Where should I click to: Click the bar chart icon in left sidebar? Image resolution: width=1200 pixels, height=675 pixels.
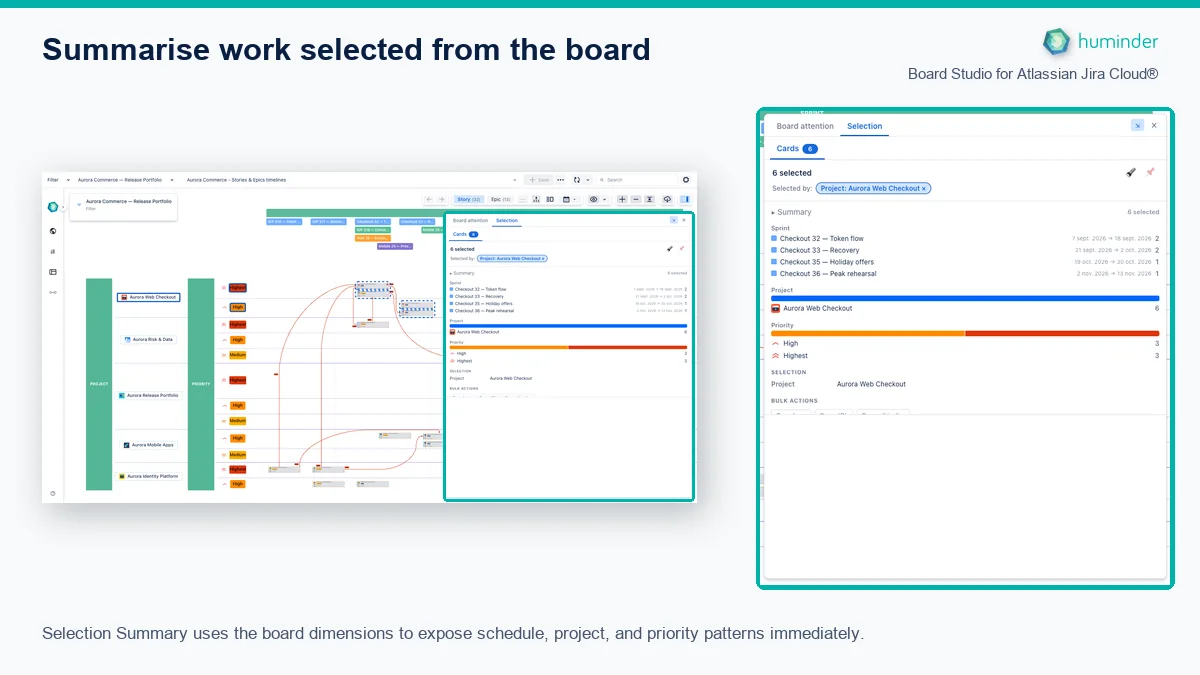tap(53, 252)
